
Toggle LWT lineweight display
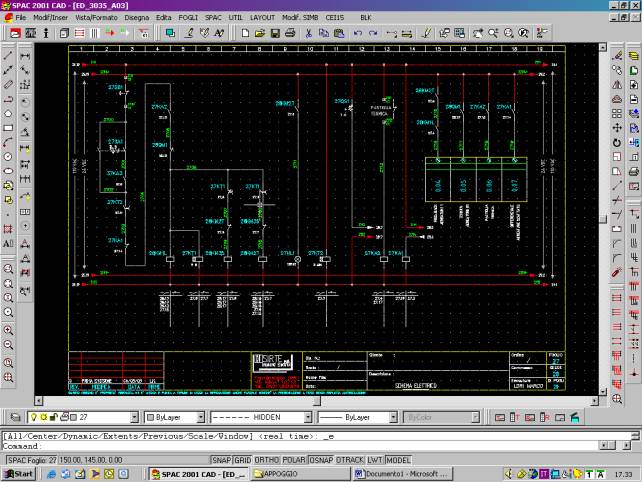[375, 460]
